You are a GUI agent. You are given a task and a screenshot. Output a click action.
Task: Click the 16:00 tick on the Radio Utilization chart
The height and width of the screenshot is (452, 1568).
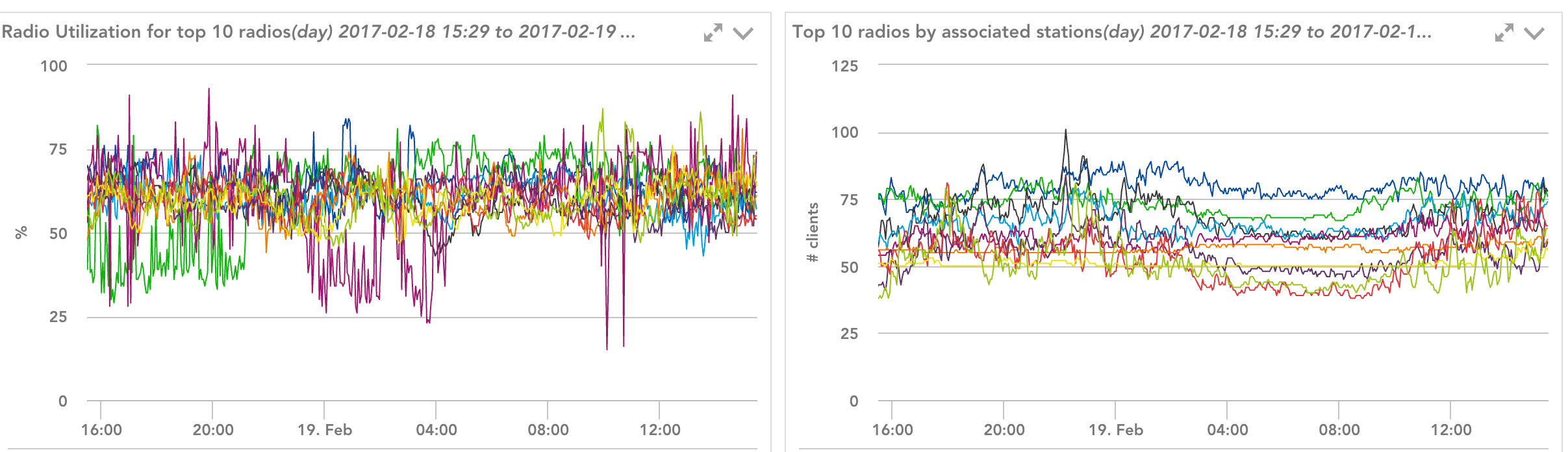pyautogui.click(x=101, y=429)
